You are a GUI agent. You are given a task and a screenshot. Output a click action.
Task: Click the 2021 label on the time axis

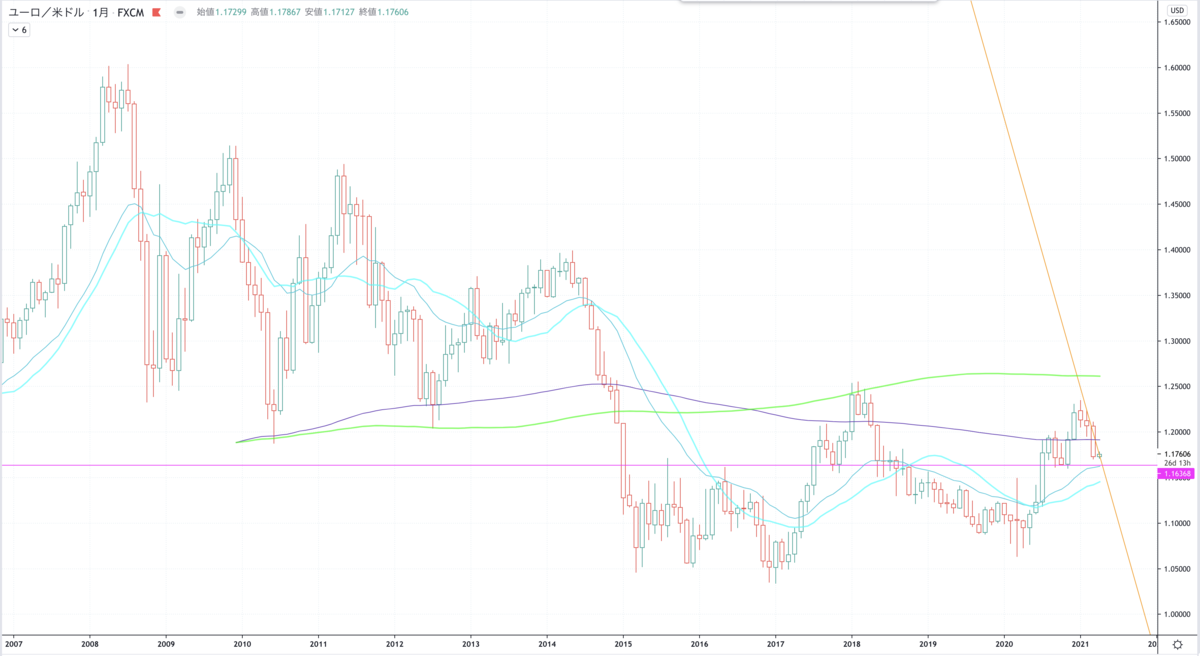coord(1081,646)
